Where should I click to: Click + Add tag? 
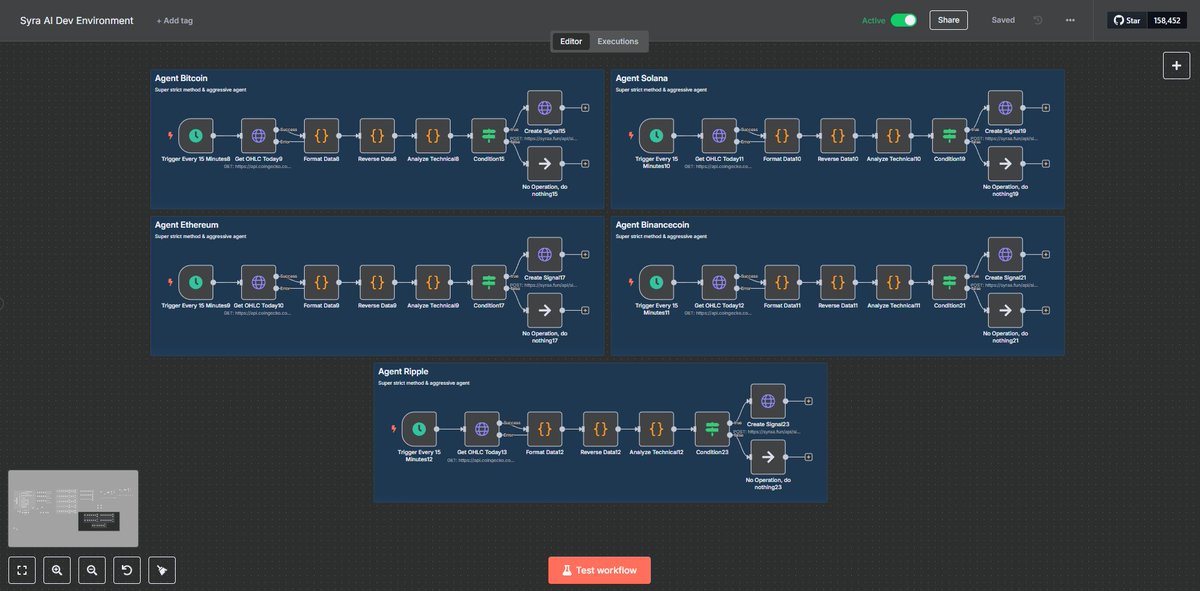pos(175,20)
